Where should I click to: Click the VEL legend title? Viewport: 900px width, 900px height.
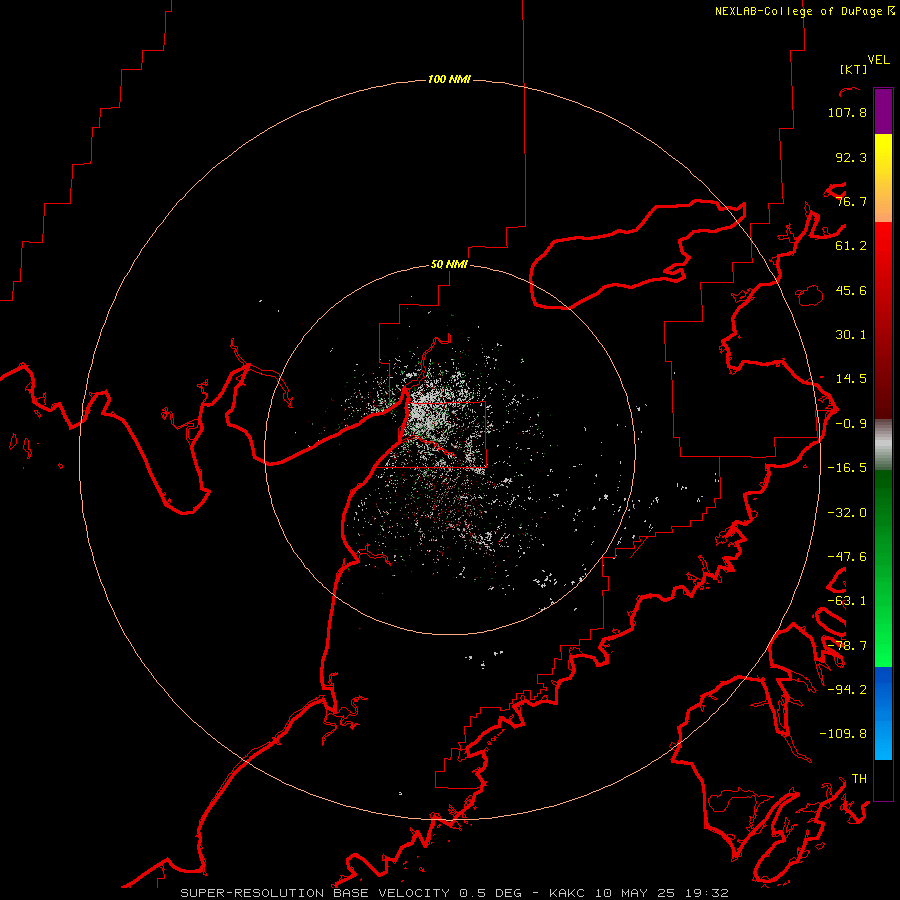(x=878, y=60)
